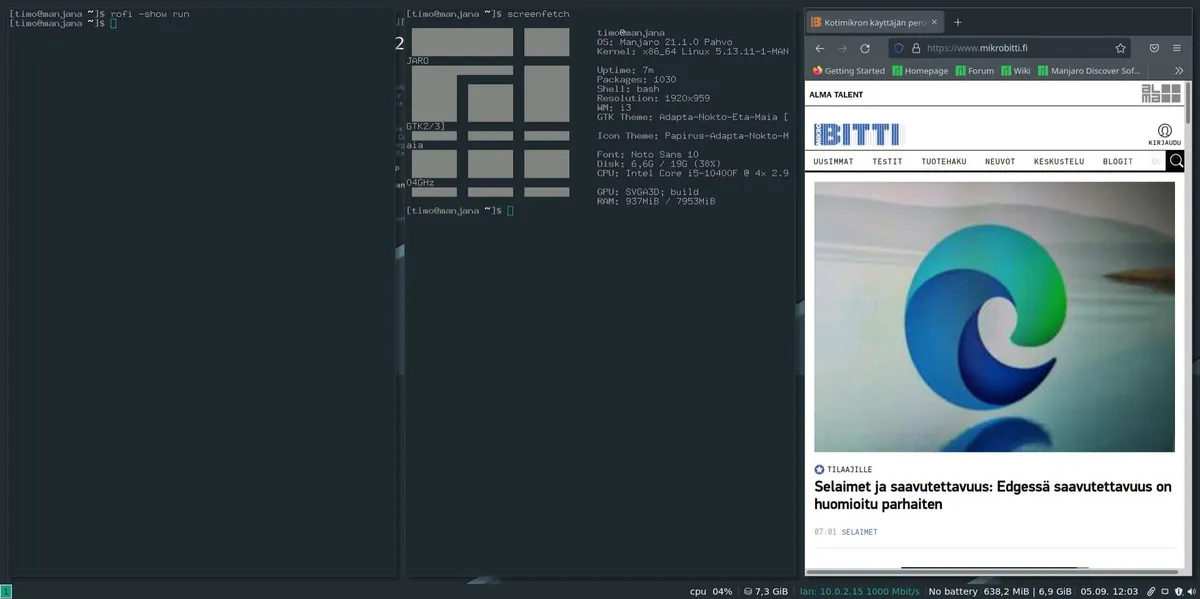Click the padlock site security icon

coord(916,48)
